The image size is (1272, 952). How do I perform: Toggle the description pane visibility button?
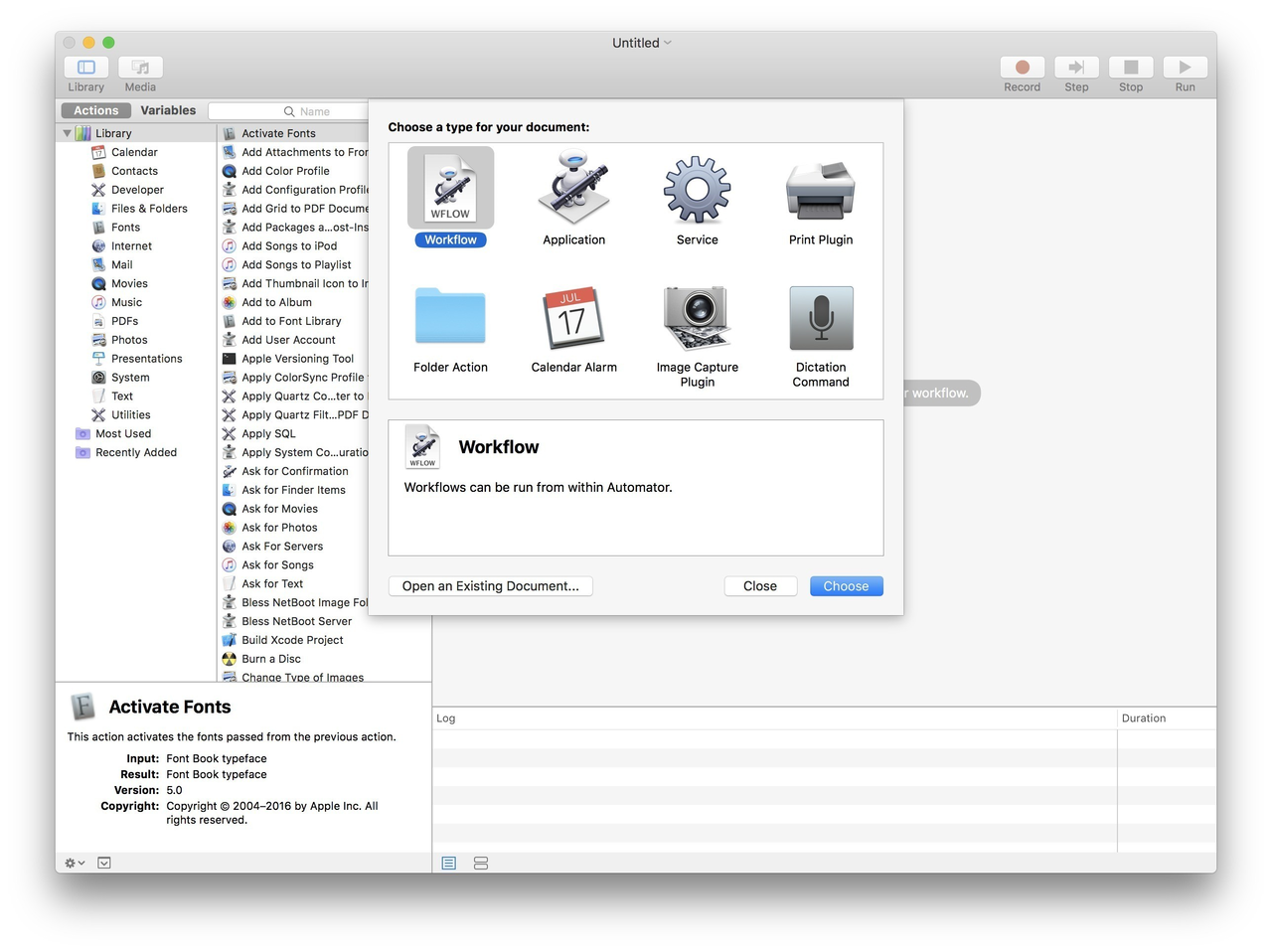[104, 863]
